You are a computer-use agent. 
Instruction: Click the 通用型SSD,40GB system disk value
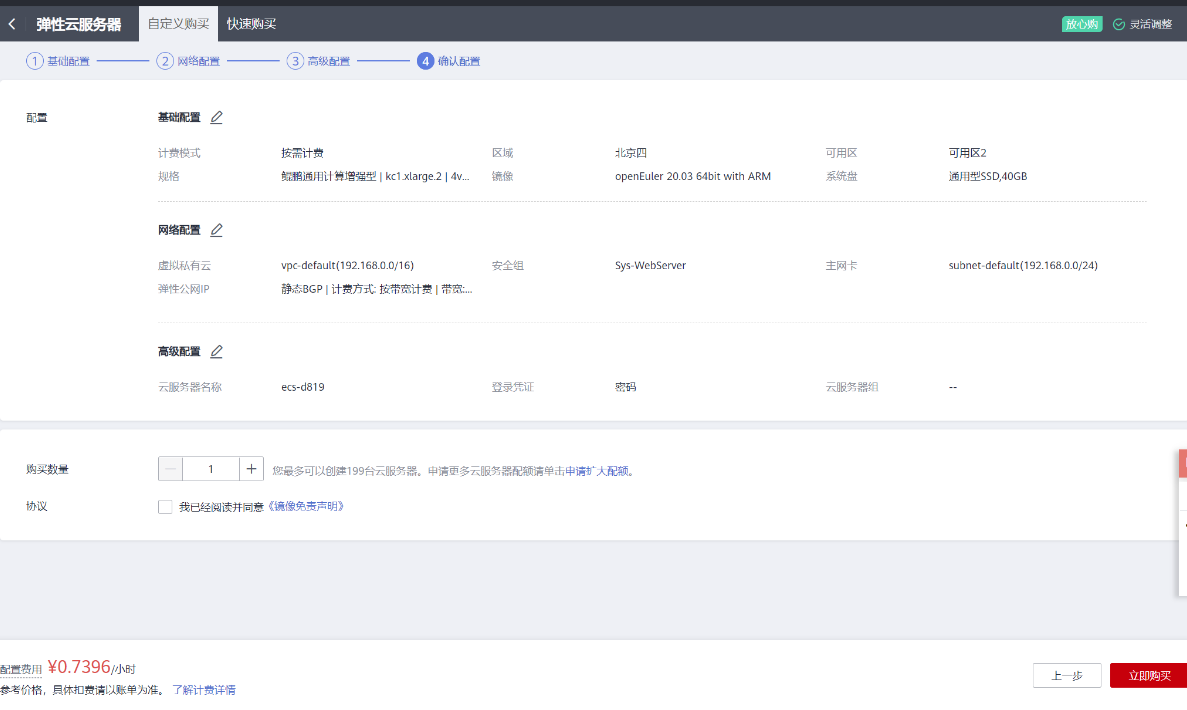click(x=988, y=176)
